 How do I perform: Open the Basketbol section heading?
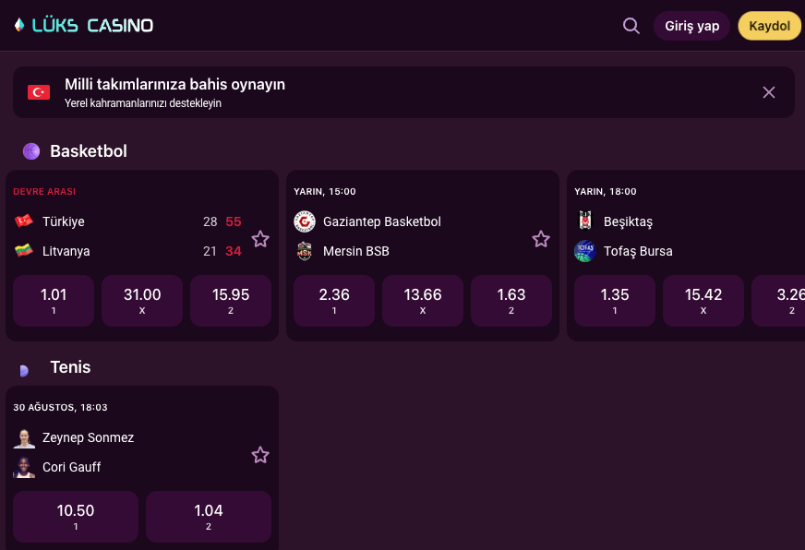pos(88,151)
